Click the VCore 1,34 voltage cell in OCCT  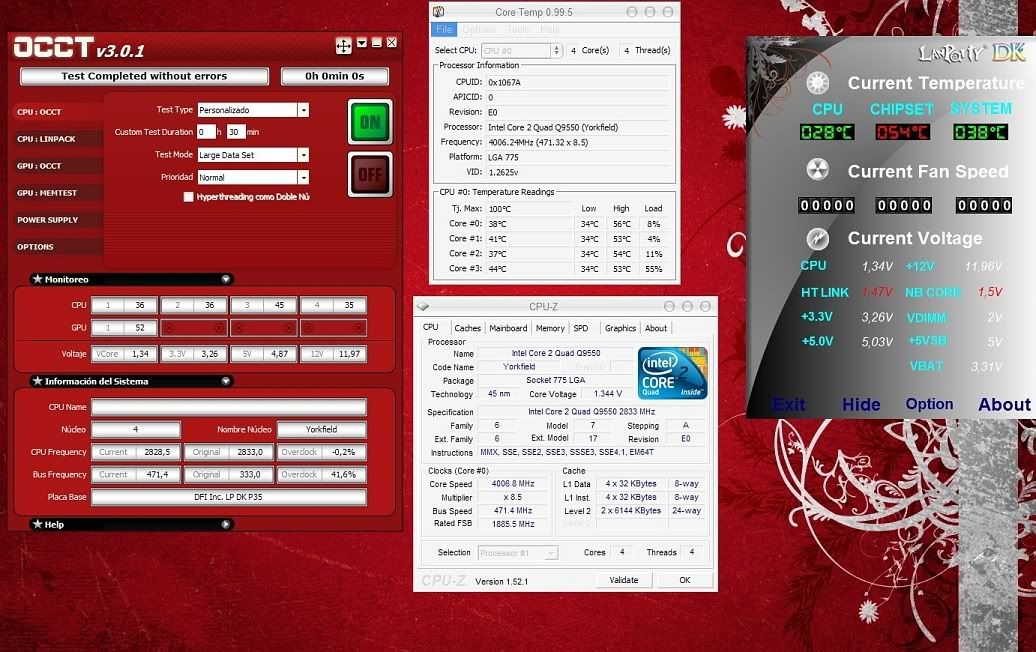[124, 354]
